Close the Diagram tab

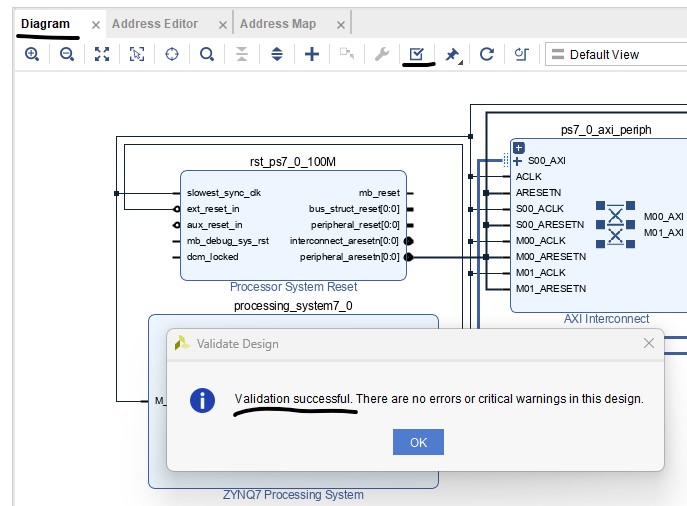(96, 24)
